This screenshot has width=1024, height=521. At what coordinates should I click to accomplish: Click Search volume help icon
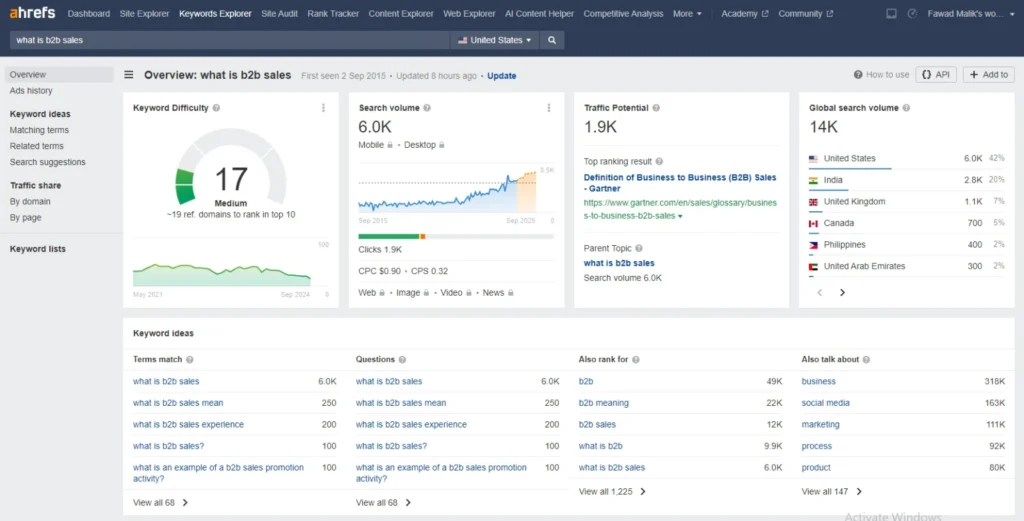427,108
